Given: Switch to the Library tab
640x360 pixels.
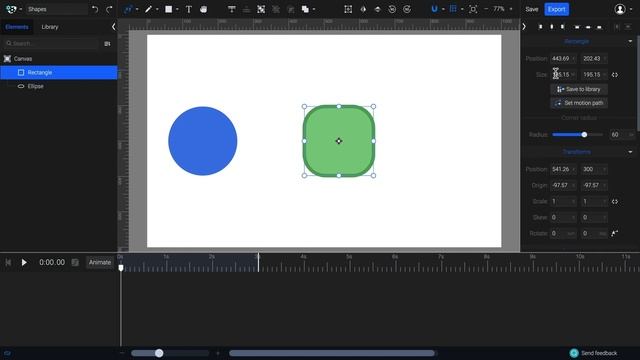Looking at the screenshot, I should tap(50, 27).
